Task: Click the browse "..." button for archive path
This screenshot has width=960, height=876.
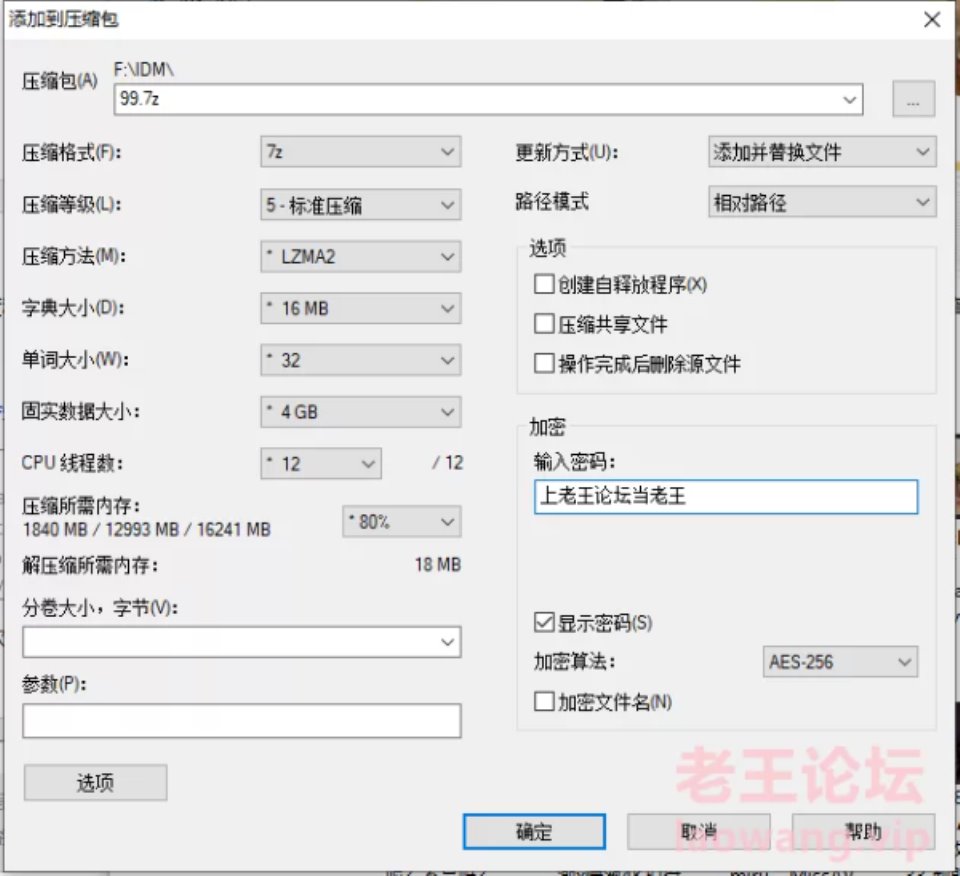Action: click(x=913, y=99)
